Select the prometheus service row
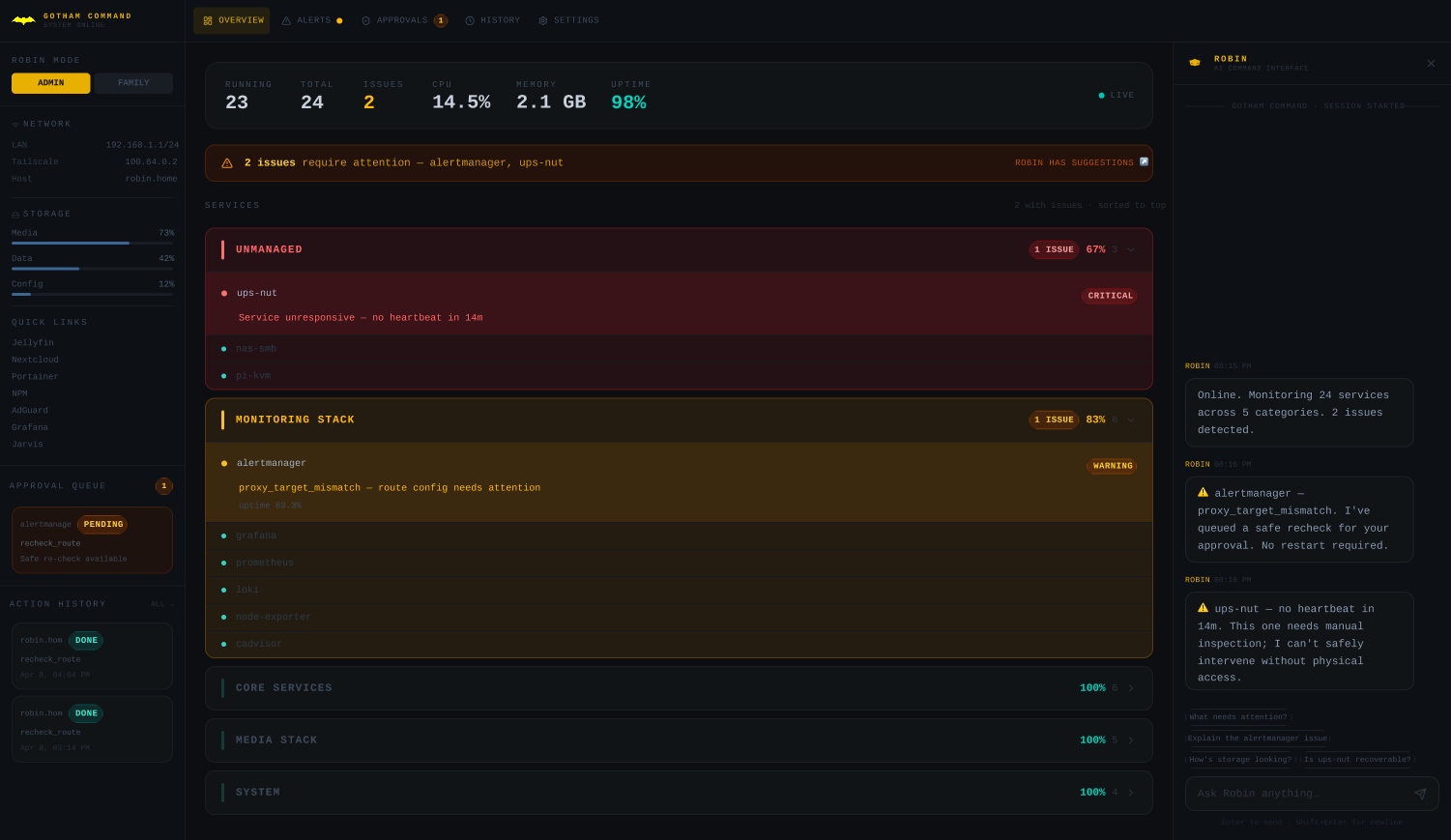 tap(679, 563)
